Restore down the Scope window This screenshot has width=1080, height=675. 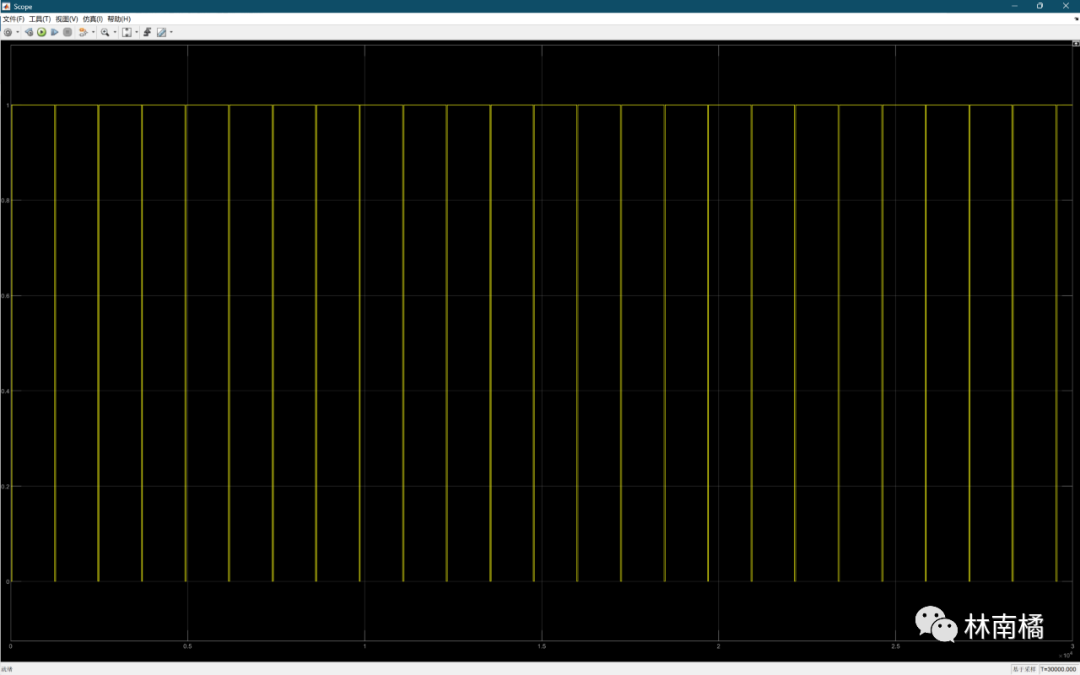(1039, 6)
